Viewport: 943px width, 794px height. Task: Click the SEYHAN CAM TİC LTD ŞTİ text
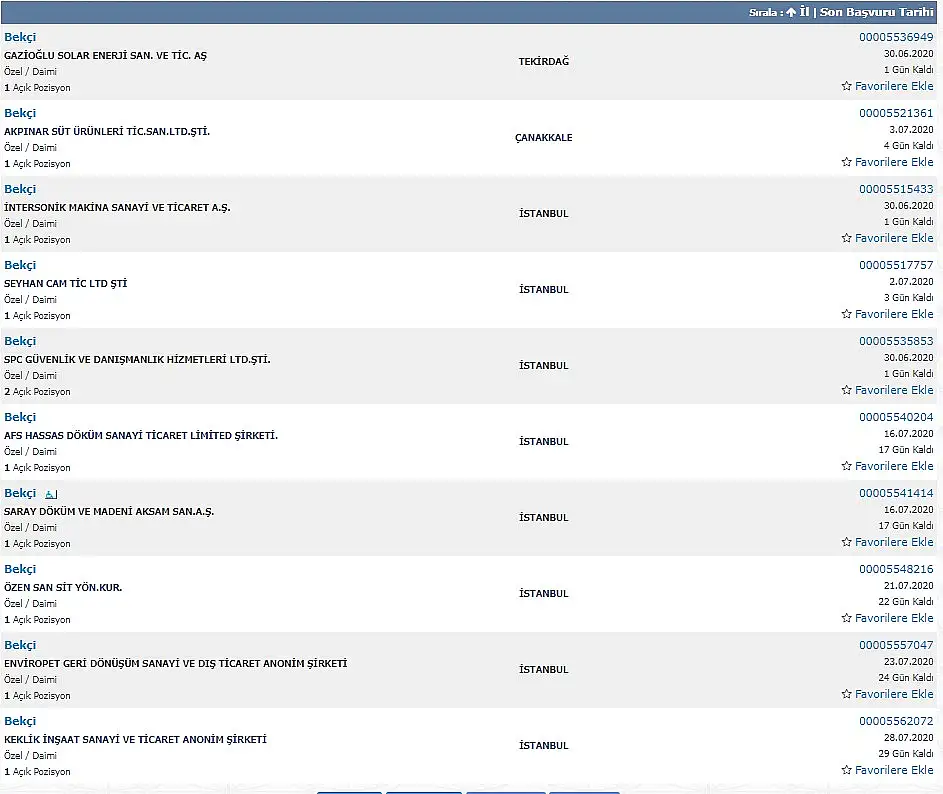pyautogui.click(x=66, y=283)
